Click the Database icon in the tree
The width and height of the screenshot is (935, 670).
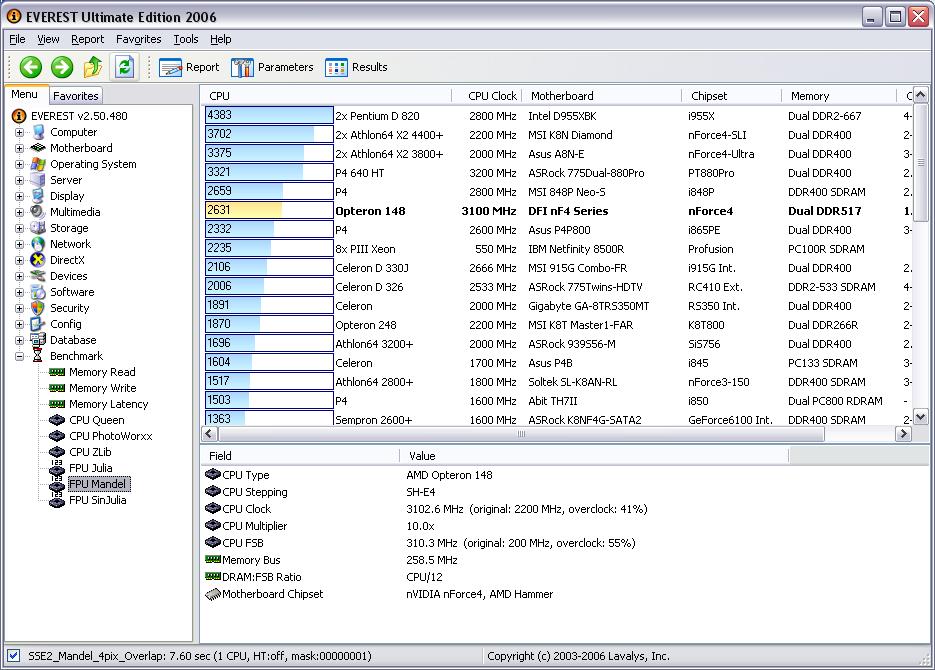pyautogui.click(x=38, y=340)
